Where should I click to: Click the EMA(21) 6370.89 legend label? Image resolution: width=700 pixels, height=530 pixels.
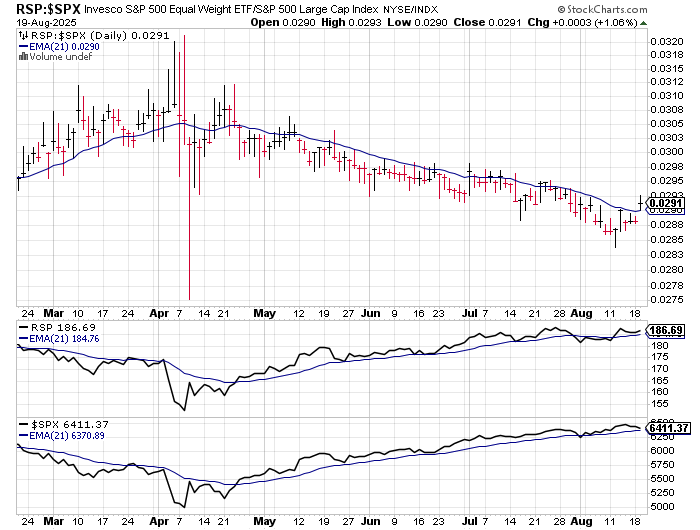67,435
